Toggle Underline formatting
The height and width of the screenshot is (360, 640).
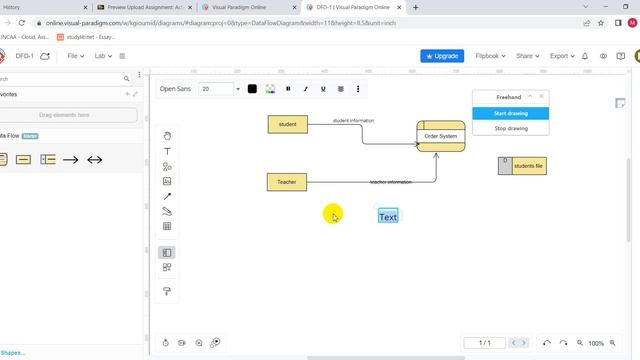click(323, 89)
